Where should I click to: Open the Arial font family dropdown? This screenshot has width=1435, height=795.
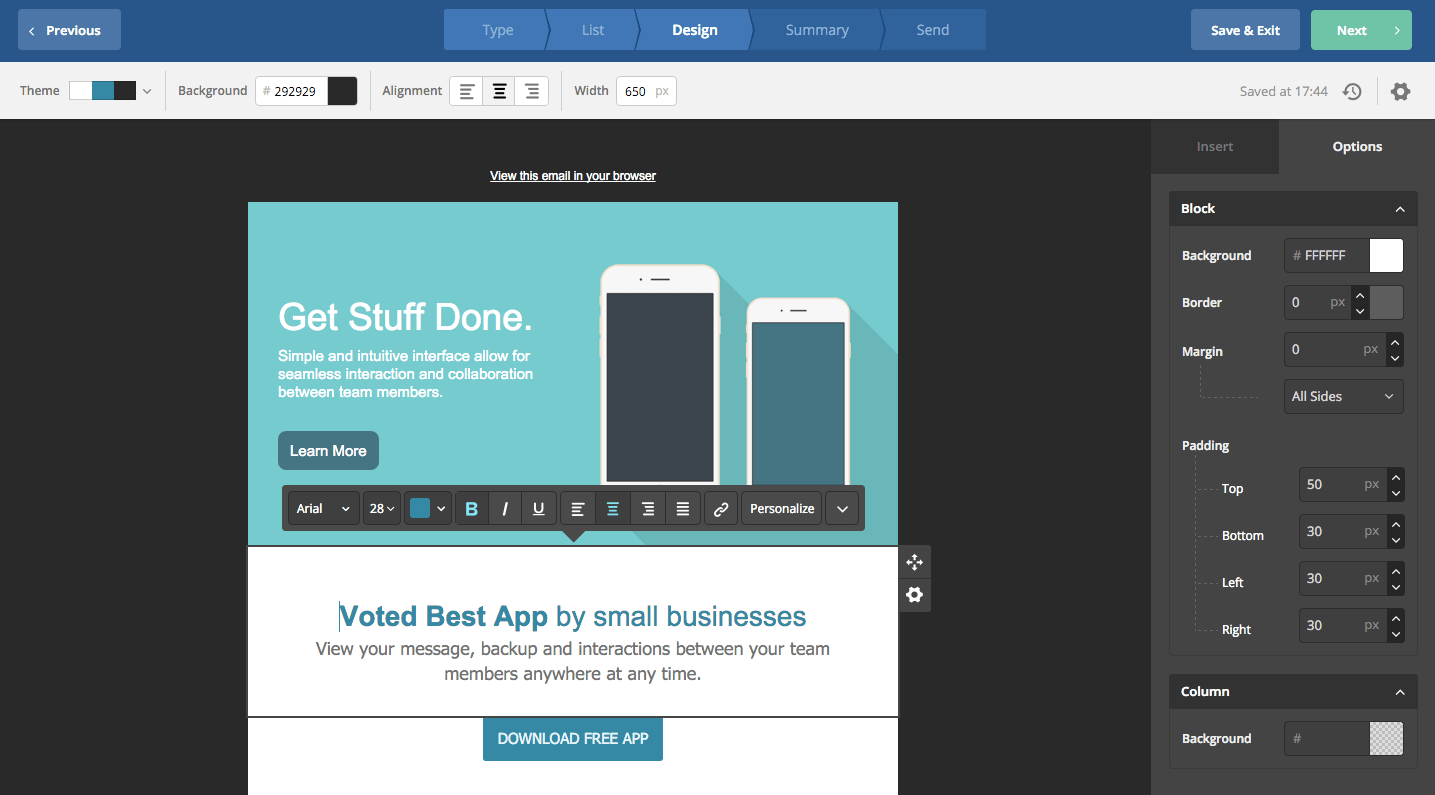(x=322, y=508)
